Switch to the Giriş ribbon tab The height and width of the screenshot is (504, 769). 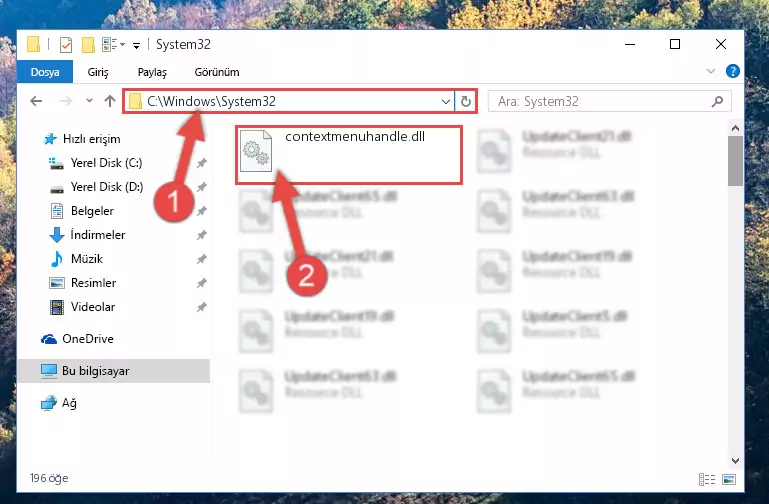pos(98,72)
